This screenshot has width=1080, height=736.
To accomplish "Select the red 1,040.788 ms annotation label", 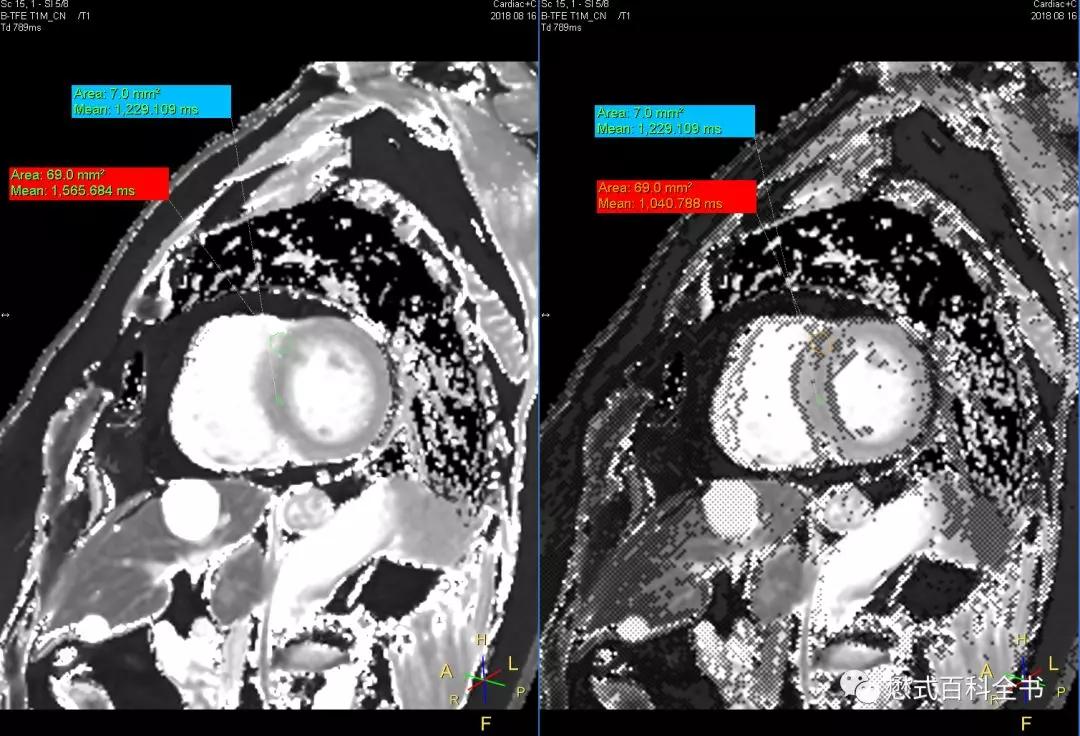I will [676, 196].
